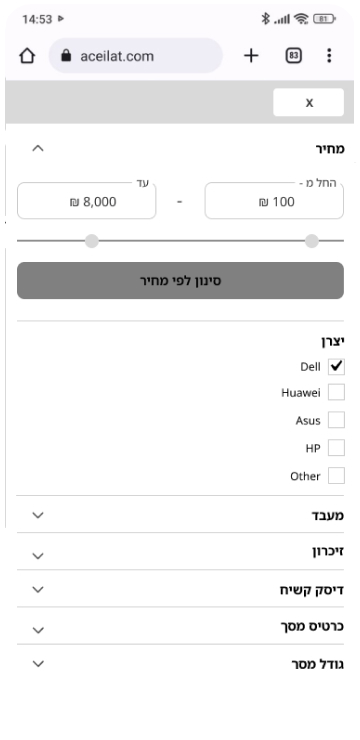Tap the browser home icon
This screenshot has height=740, width=360.
[27, 56]
